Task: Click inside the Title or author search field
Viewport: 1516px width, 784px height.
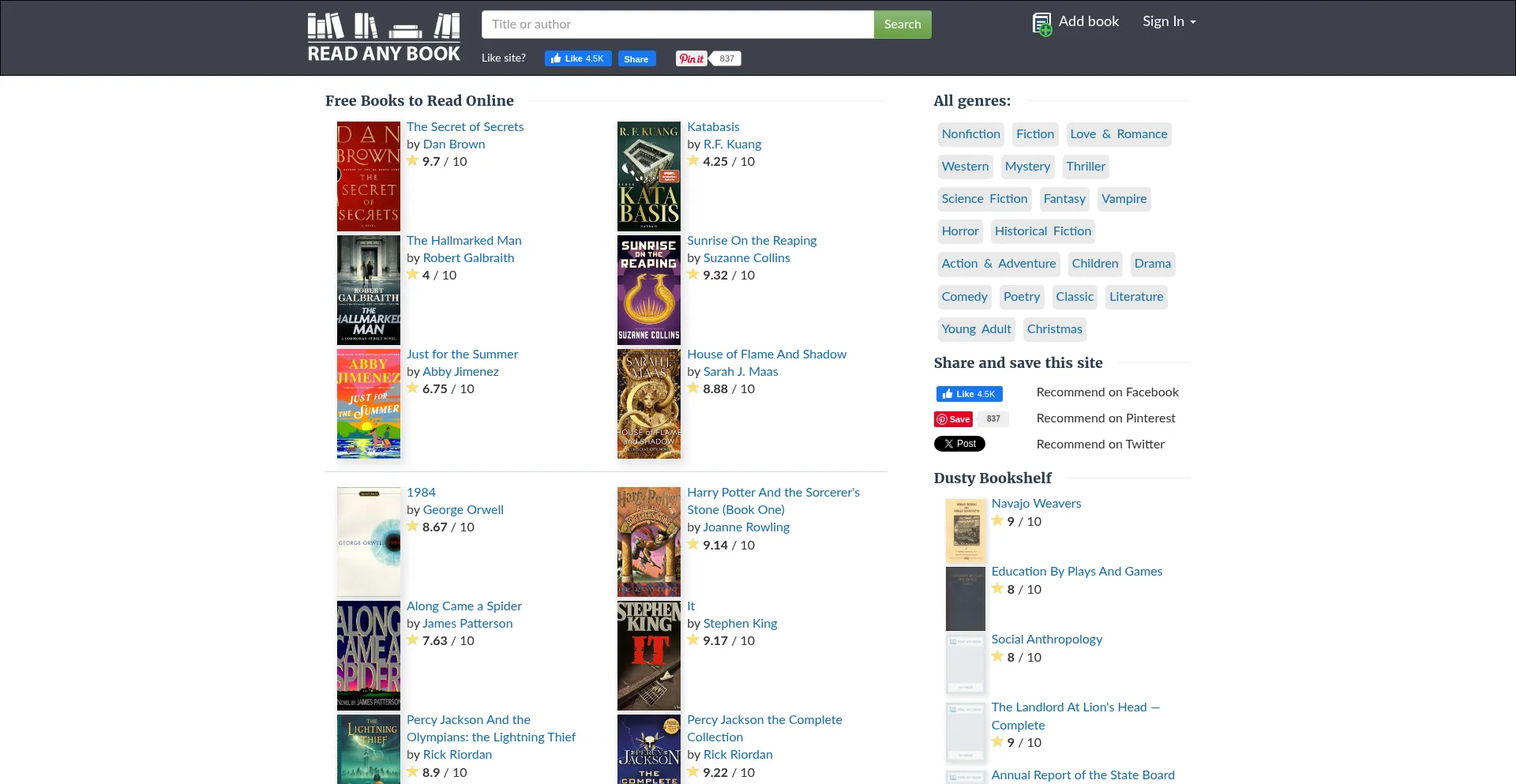Action: point(677,24)
